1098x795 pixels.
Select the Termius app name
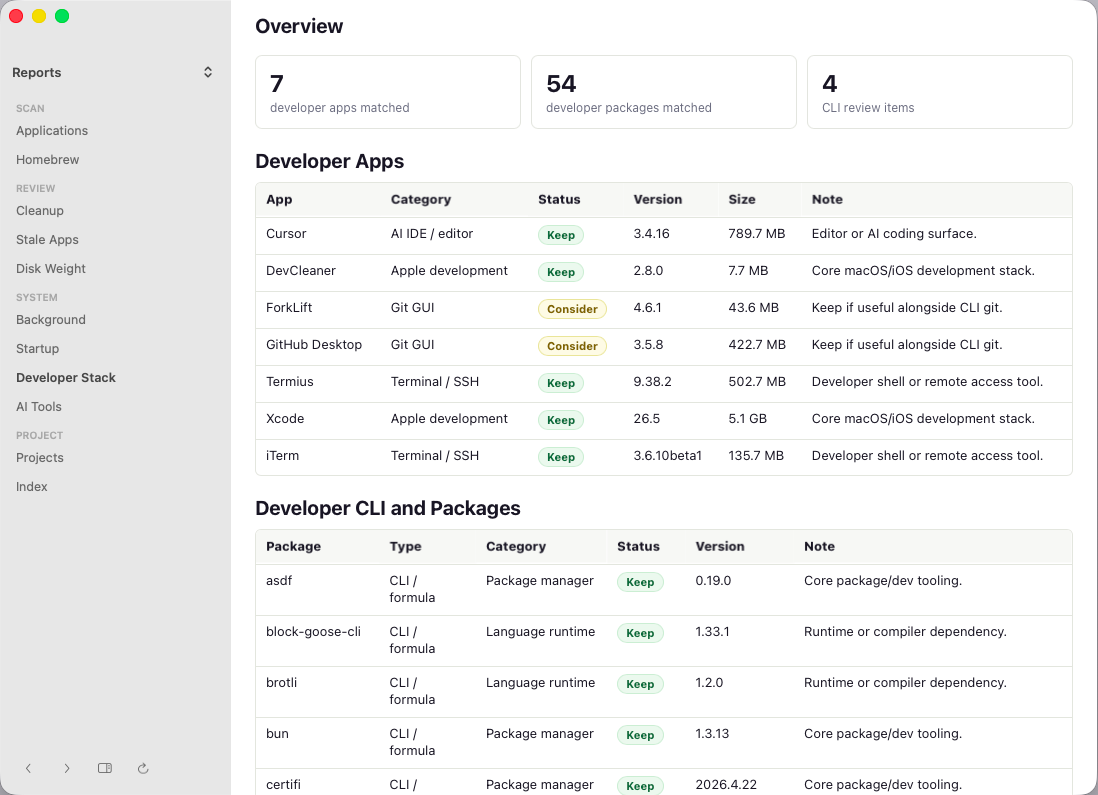click(x=289, y=382)
